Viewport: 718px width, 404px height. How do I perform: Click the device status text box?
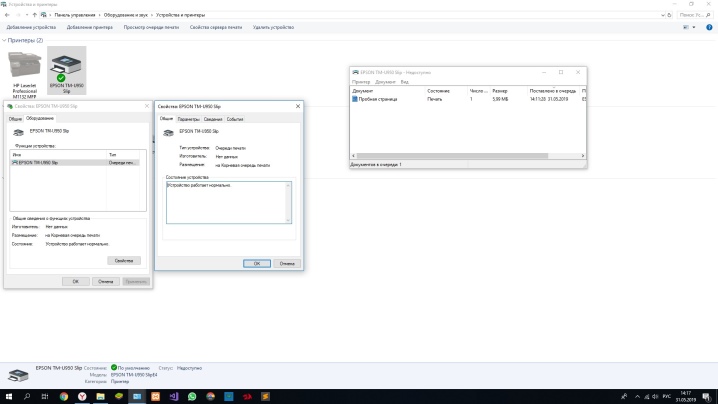(x=228, y=202)
